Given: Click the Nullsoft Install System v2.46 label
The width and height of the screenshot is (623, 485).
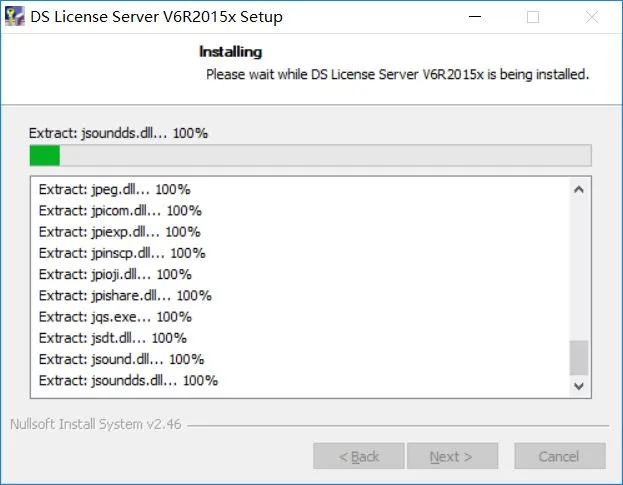Looking at the screenshot, I should [96, 424].
